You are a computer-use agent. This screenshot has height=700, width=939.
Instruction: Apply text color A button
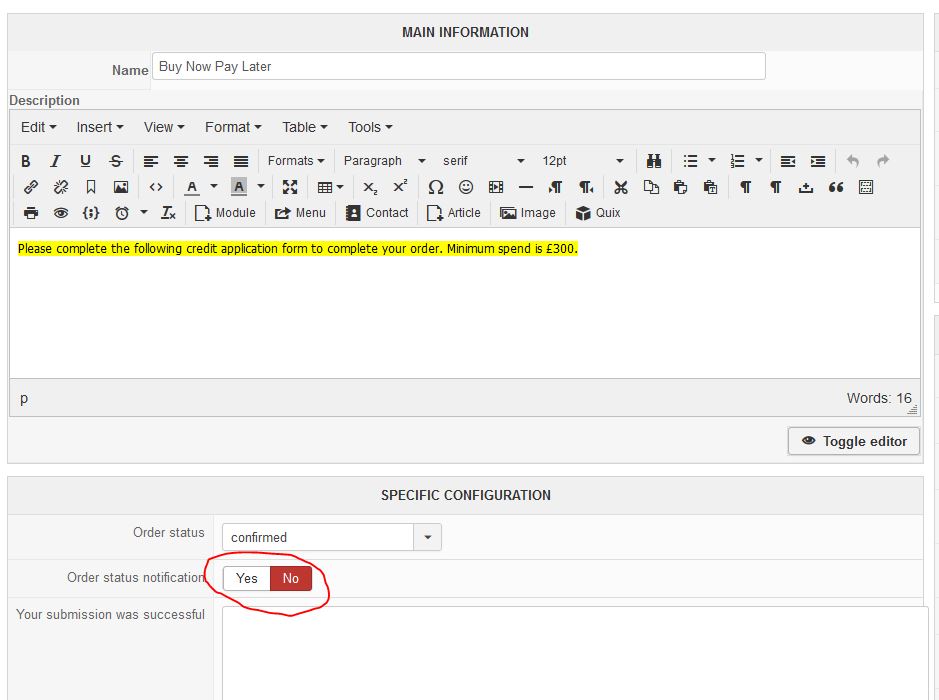click(192, 187)
